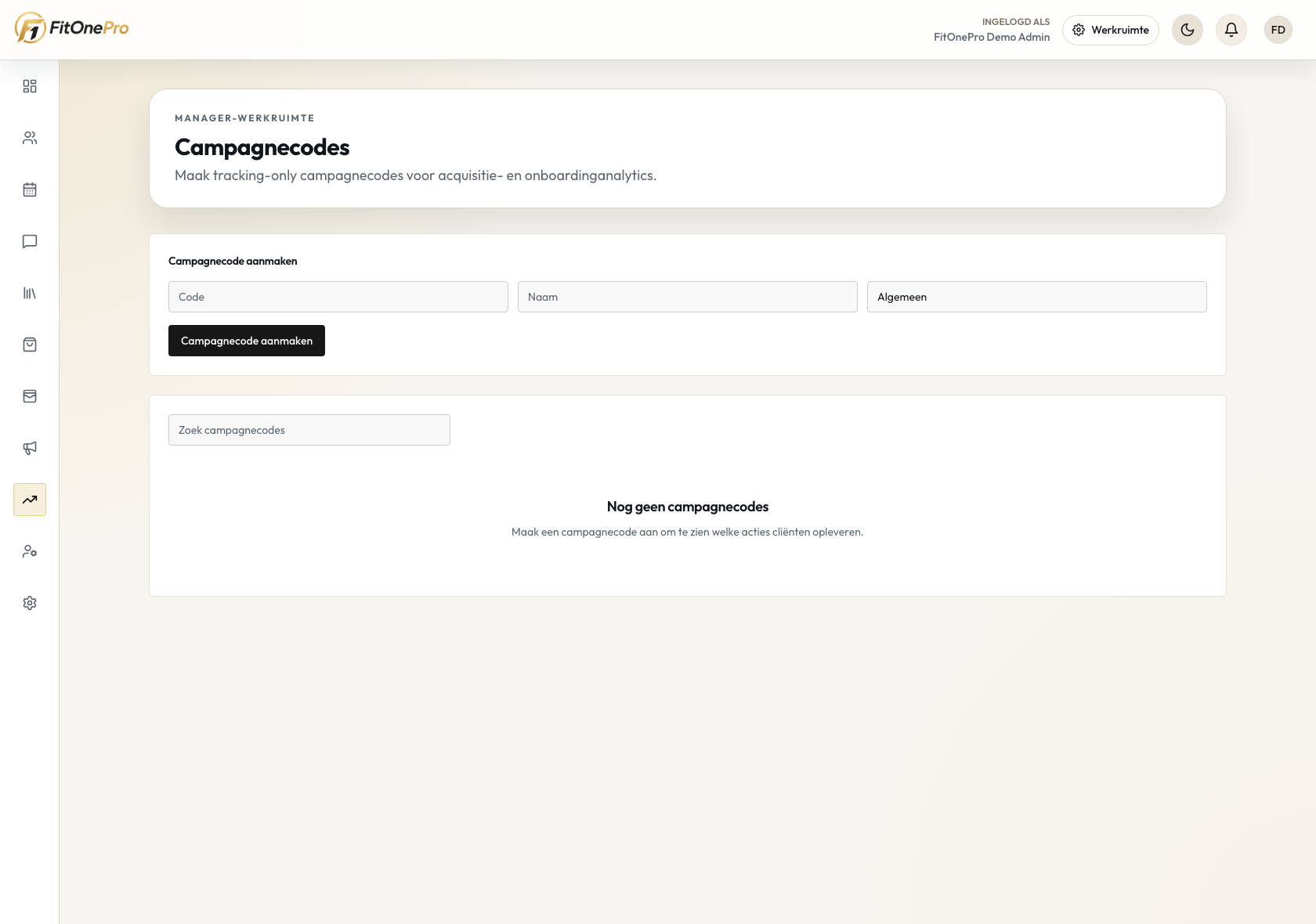The image size is (1316, 924).
Task: Open notifications bell
Action: pyautogui.click(x=1231, y=30)
